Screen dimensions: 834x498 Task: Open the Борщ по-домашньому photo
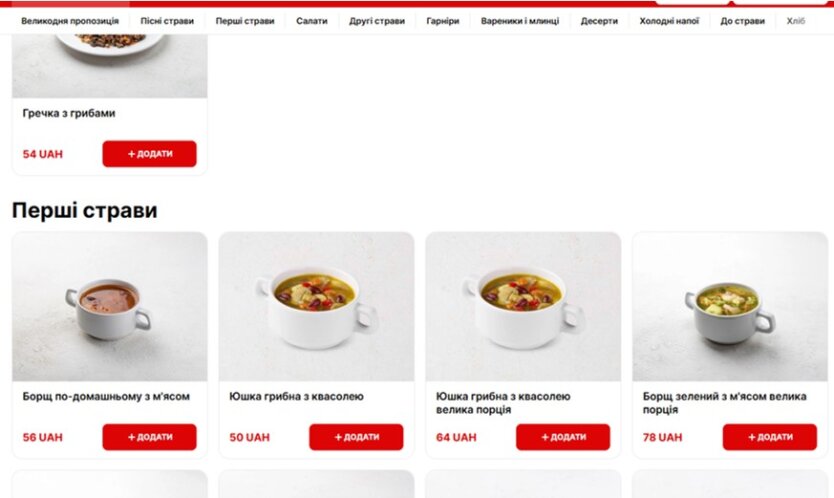tap(110, 306)
